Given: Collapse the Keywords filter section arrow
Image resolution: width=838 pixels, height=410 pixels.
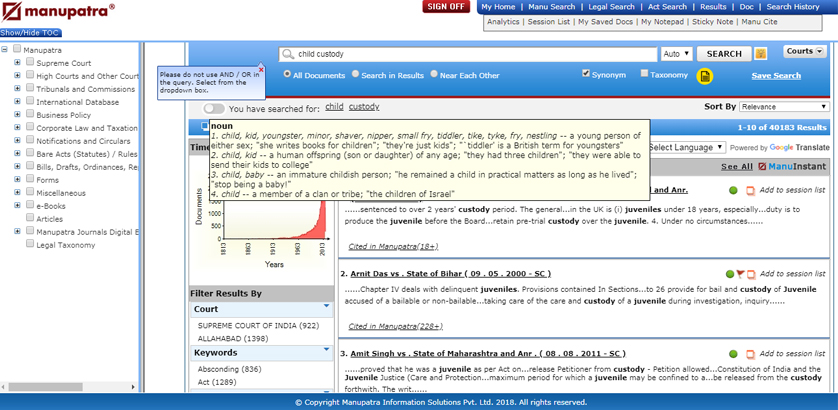Looking at the screenshot, I should (x=327, y=350).
